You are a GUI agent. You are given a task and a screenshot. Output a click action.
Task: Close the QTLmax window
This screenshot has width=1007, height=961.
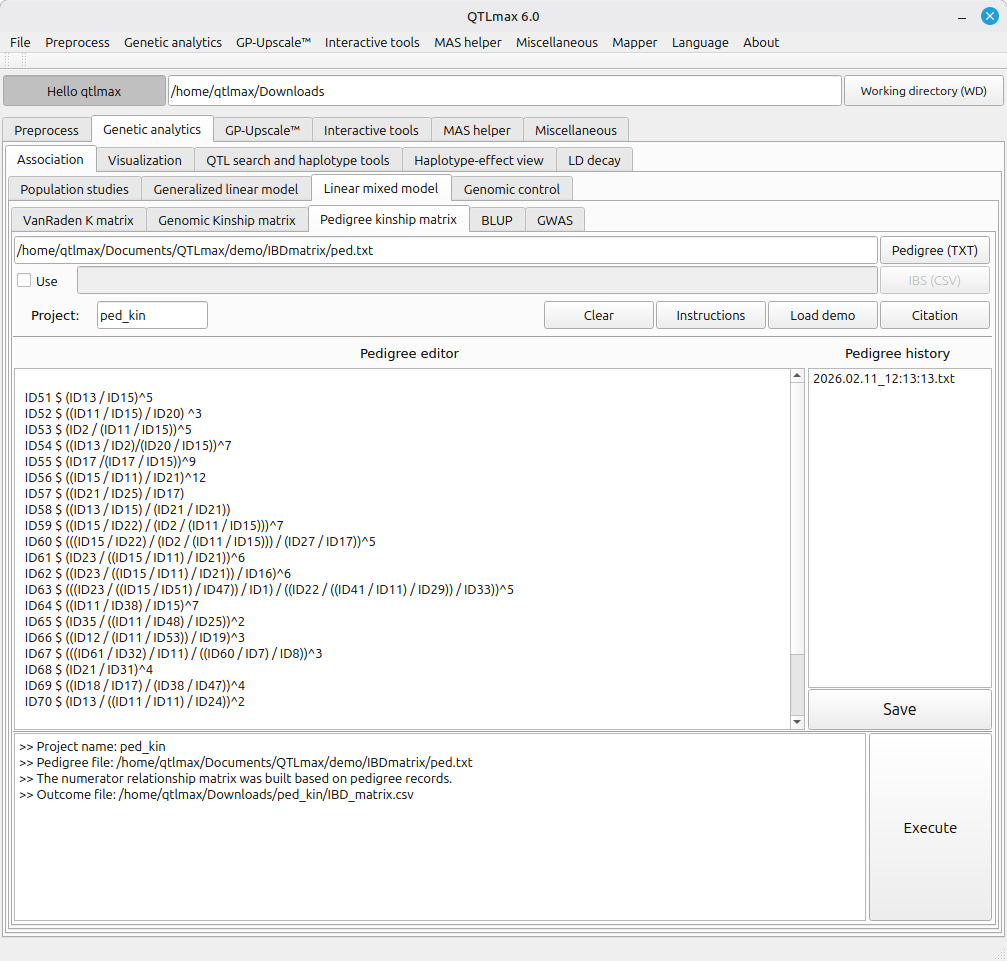coord(989,16)
